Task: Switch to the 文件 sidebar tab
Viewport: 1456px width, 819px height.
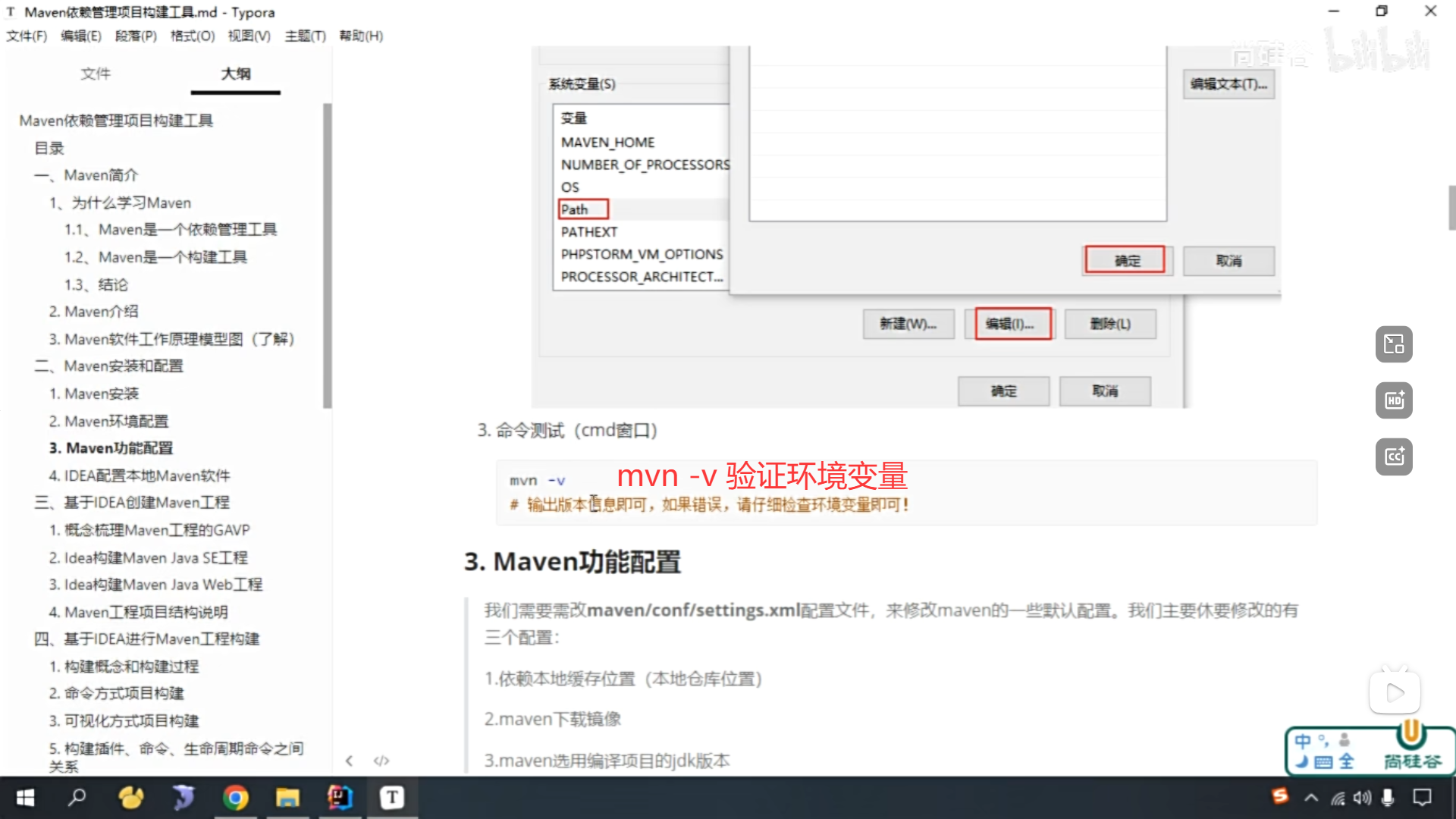Action: (96, 74)
